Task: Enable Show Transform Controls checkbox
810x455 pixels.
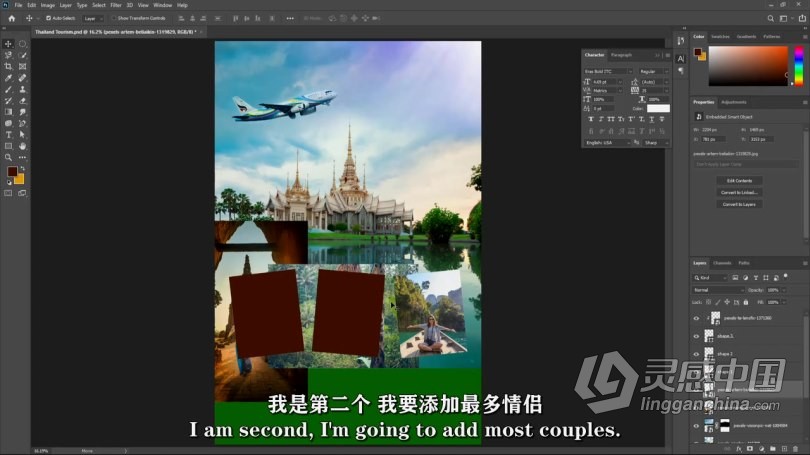Action: 114,18
